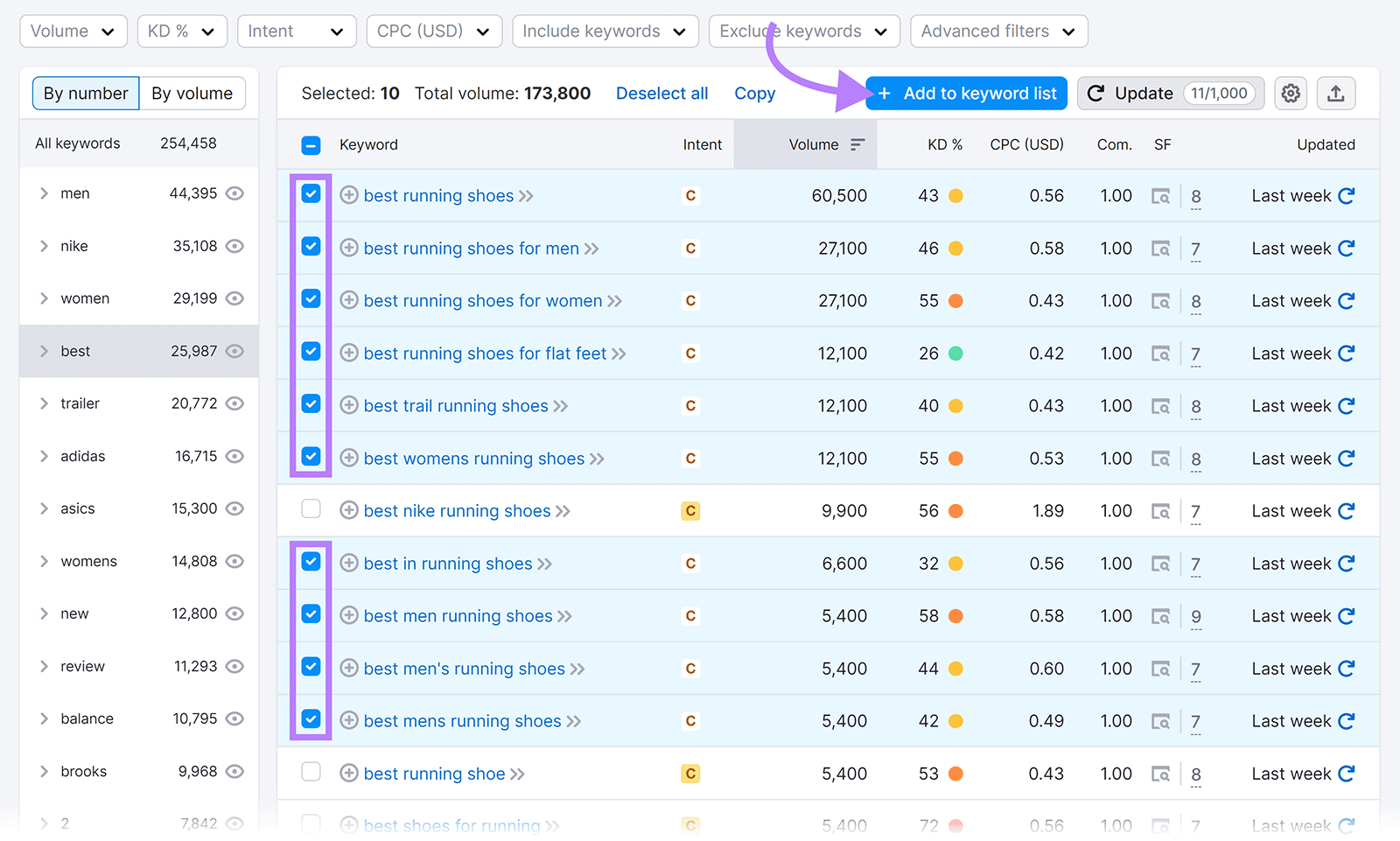Click green KD dot for flat feet row
The image size is (1400, 841).
955,354
